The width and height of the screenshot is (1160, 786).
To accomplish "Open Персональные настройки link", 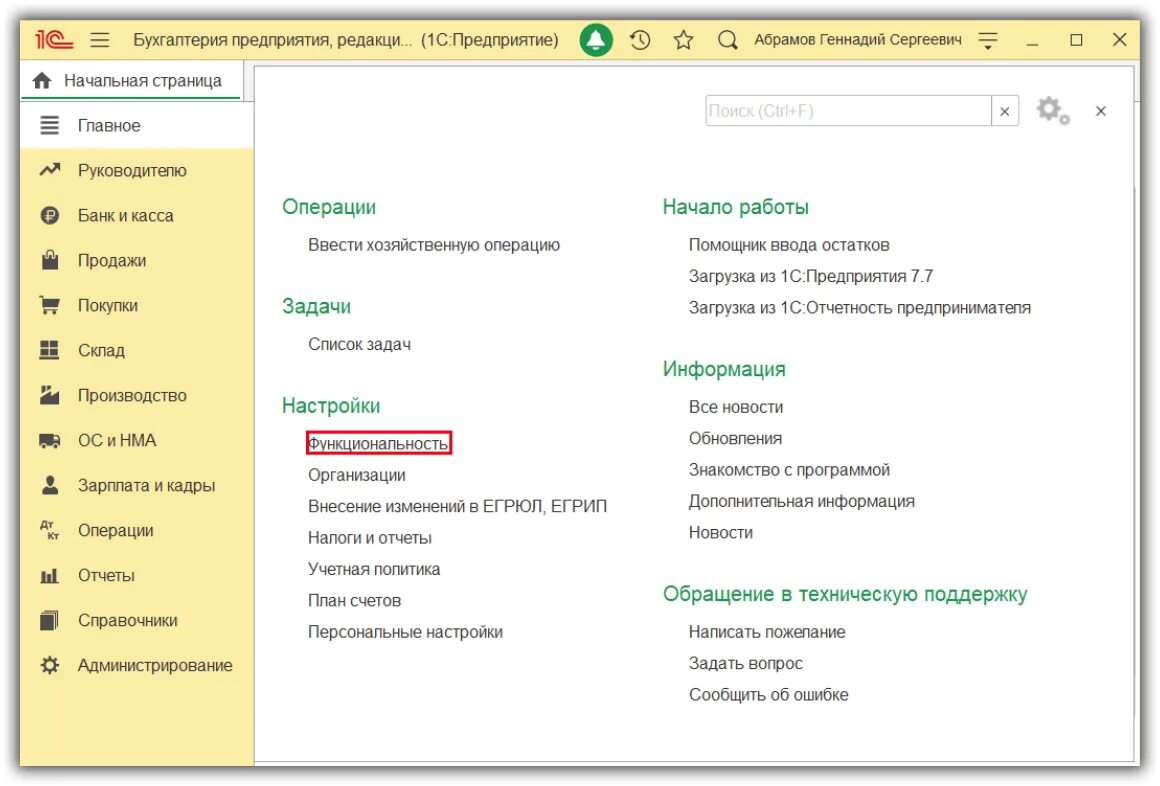I will tap(405, 632).
